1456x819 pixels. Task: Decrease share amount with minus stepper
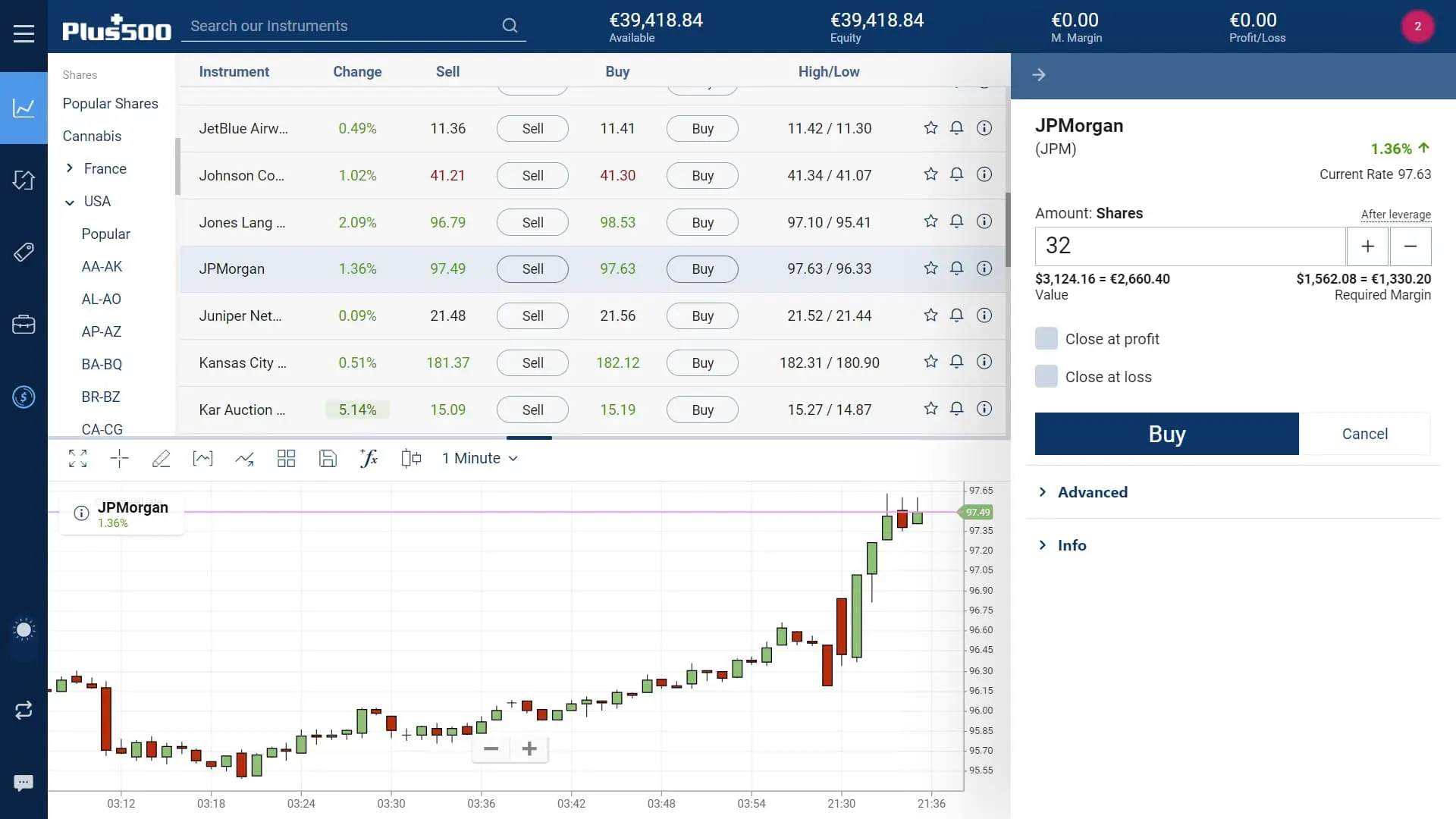click(x=1410, y=246)
